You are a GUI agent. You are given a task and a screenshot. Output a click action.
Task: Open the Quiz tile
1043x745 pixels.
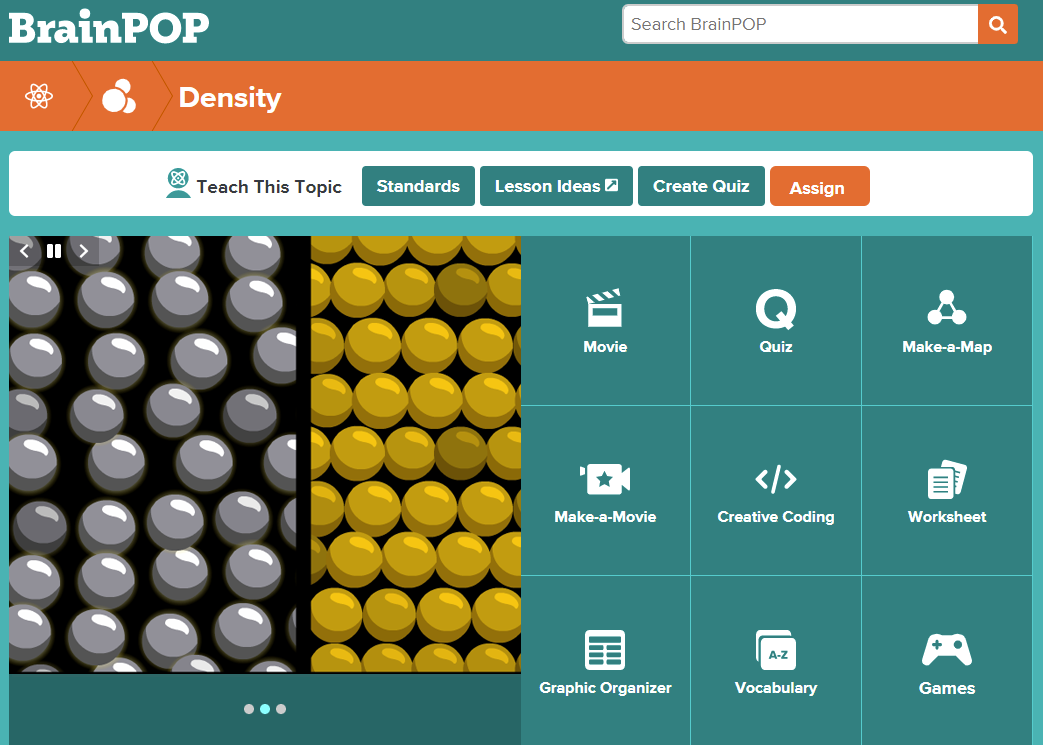775,321
